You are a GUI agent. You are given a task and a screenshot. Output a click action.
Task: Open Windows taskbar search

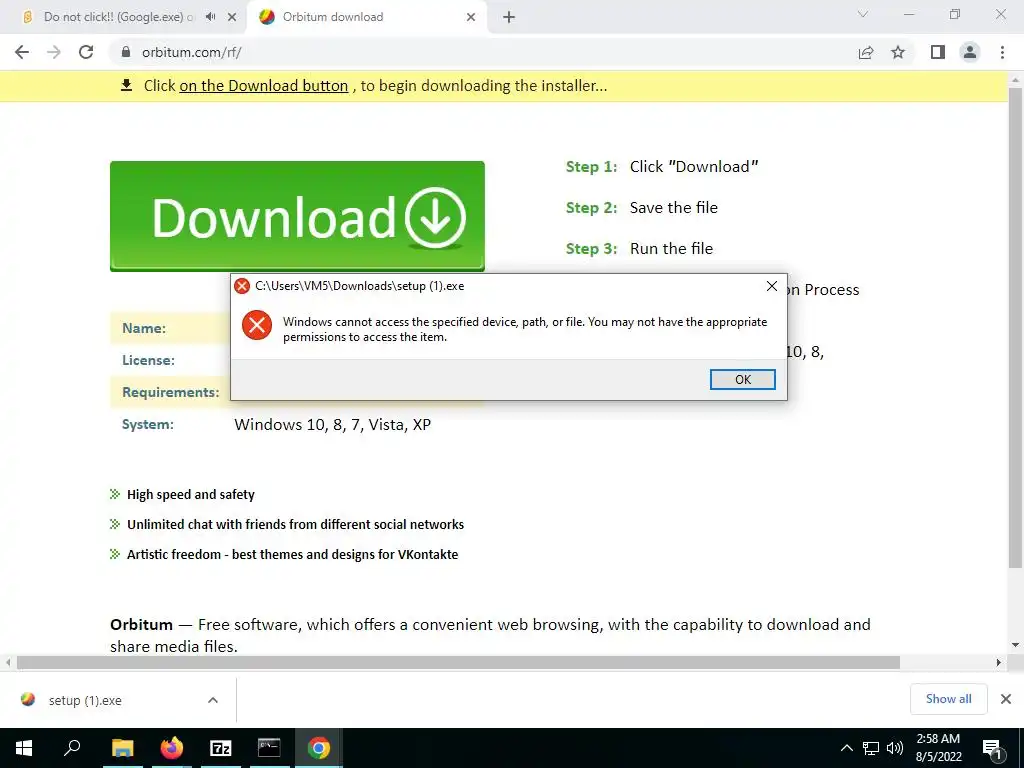(x=72, y=748)
